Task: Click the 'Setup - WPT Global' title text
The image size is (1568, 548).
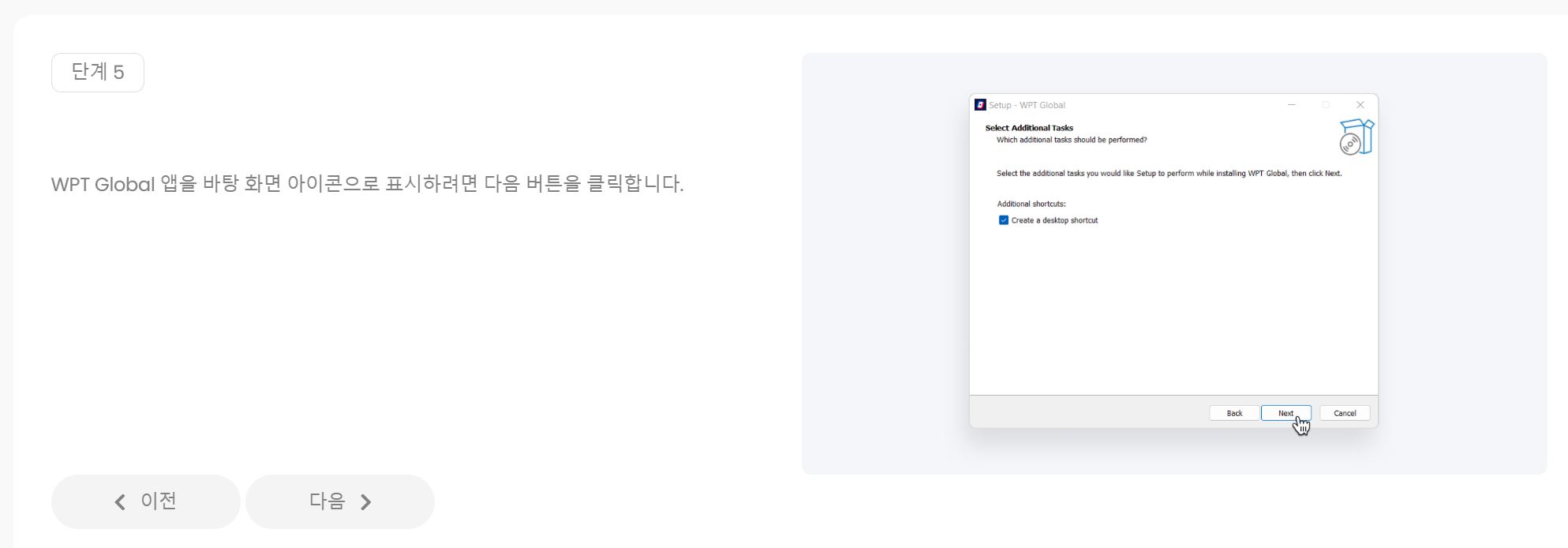Action: (1027, 105)
